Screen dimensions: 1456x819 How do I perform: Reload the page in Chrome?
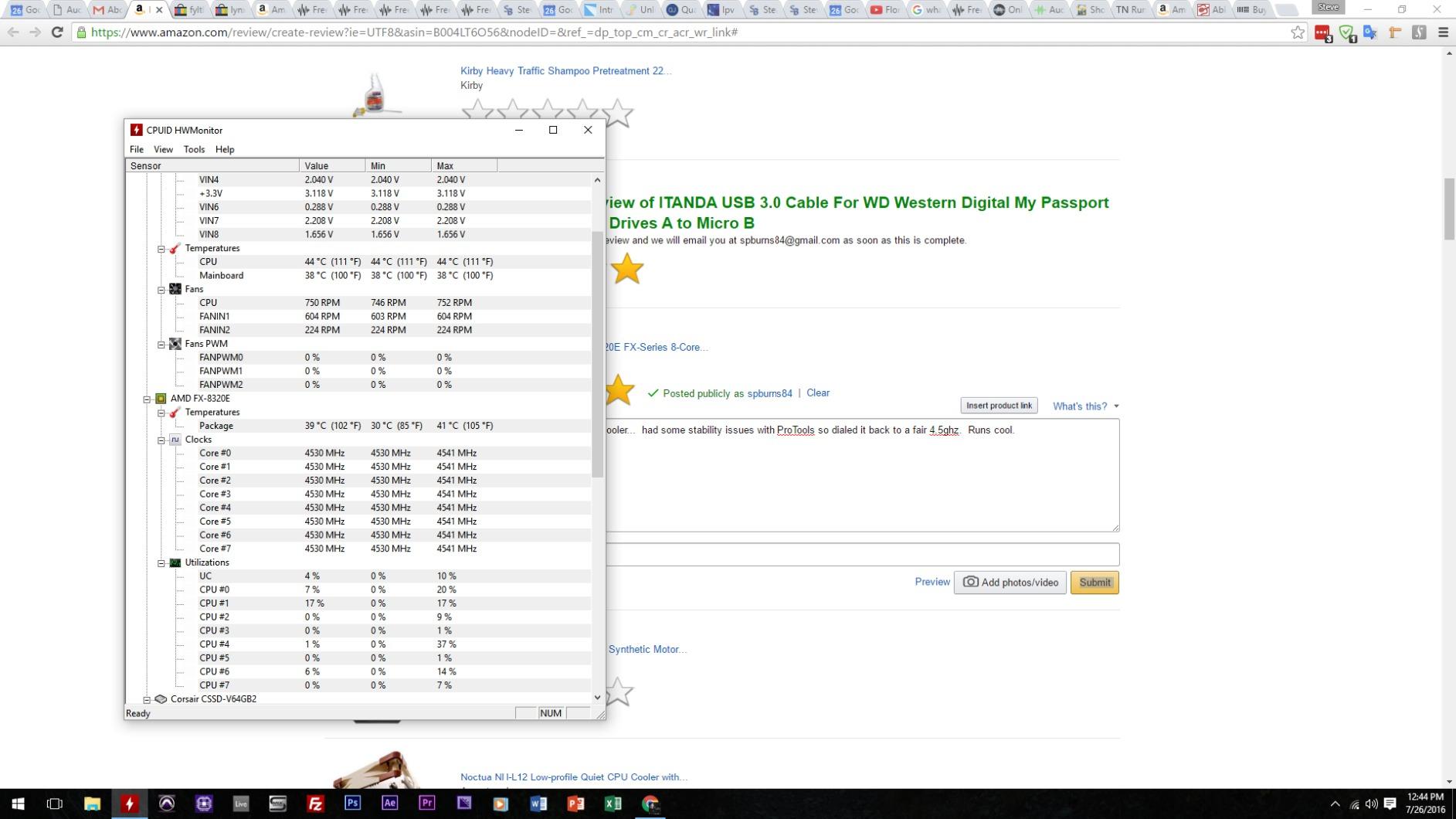point(57,32)
